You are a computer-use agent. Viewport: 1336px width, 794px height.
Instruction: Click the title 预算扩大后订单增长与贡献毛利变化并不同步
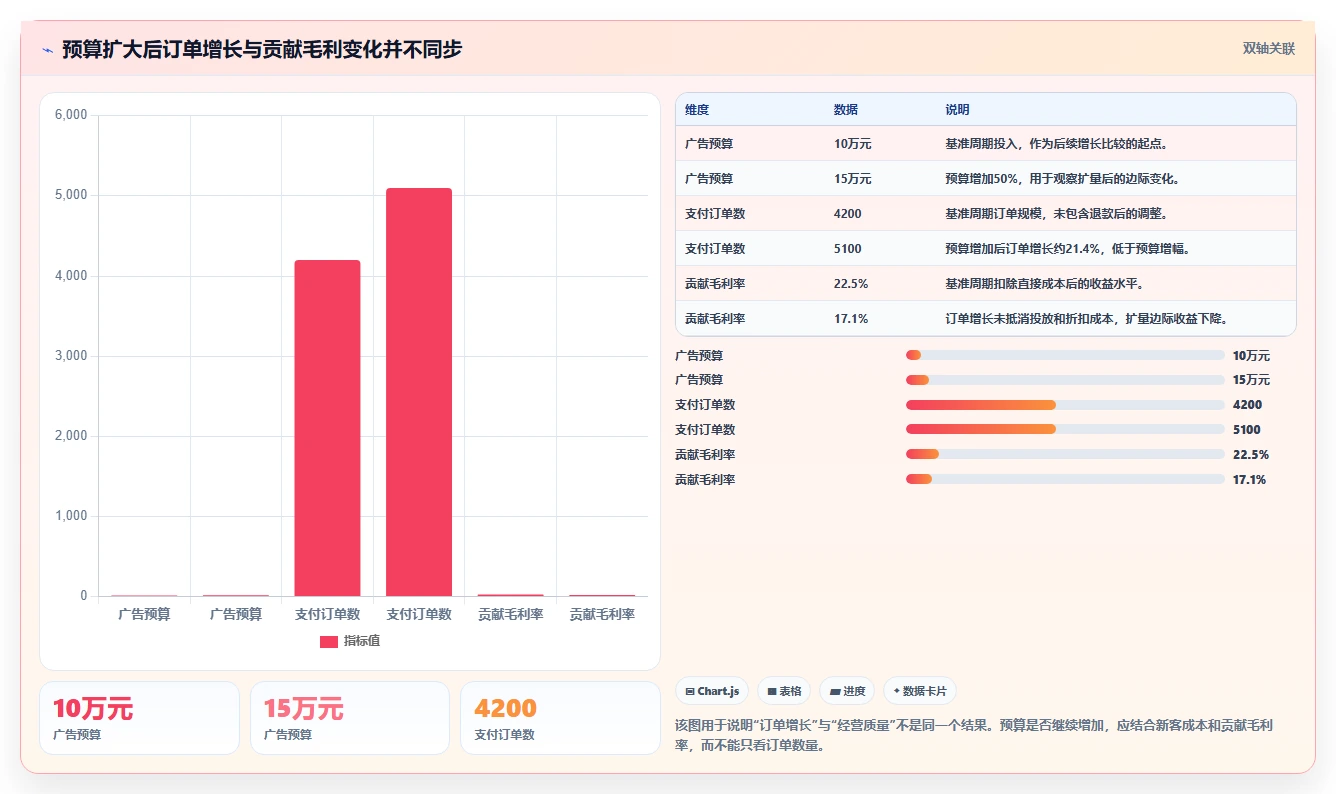pyautogui.click(x=262, y=49)
